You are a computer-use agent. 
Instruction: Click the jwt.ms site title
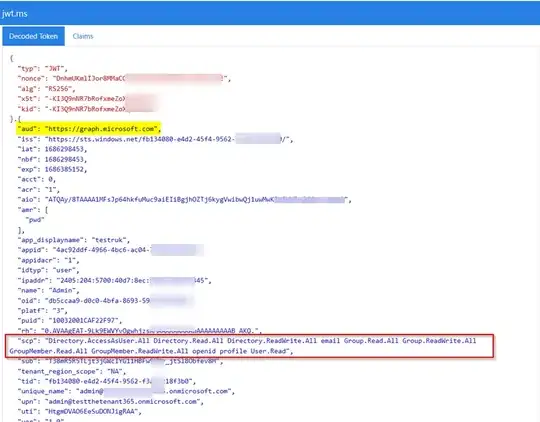[x=14, y=14]
